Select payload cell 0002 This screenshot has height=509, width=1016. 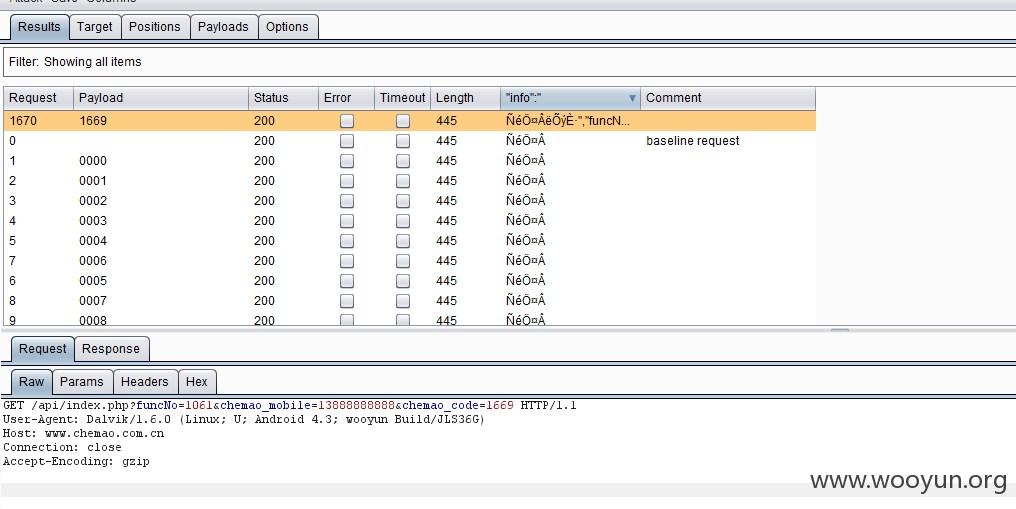click(161, 201)
